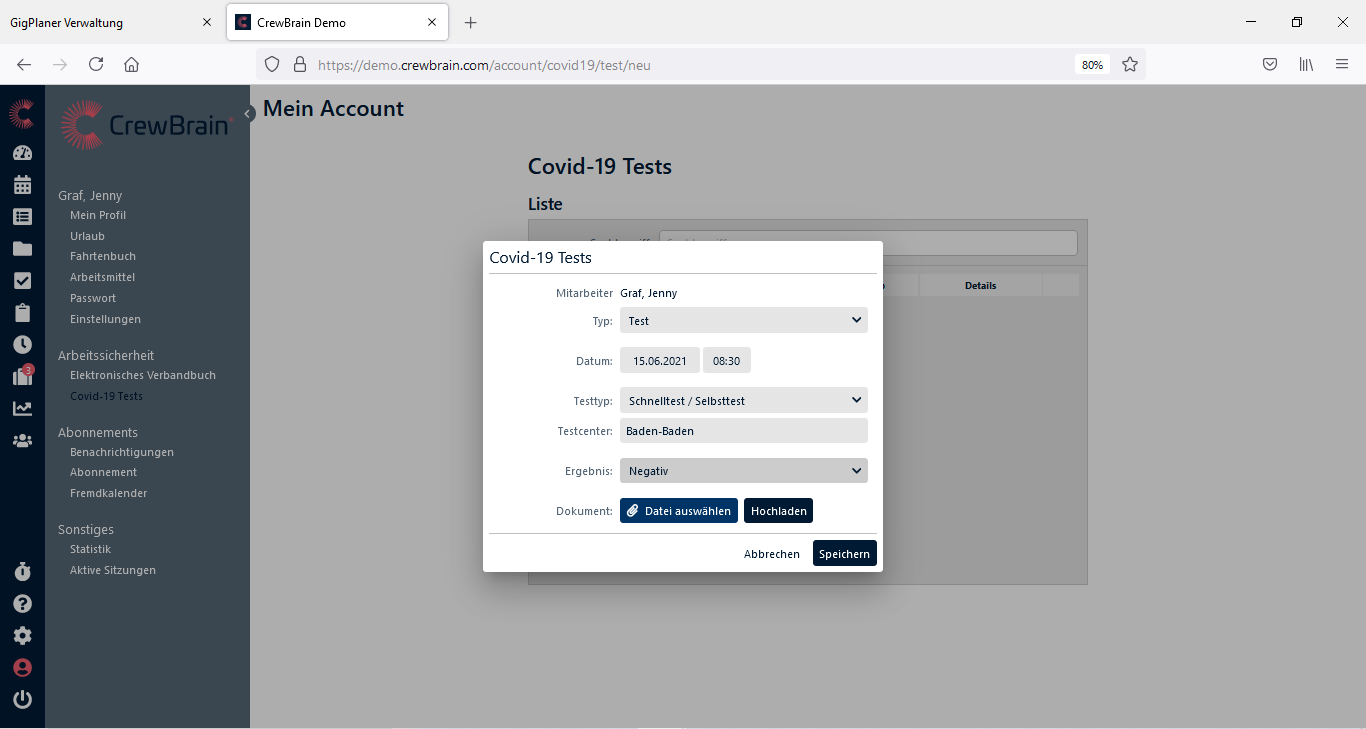Image resolution: width=1366 pixels, height=729 pixels.
Task: Open the dashboard gauge icon in sidebar
Action: point(22,153)
